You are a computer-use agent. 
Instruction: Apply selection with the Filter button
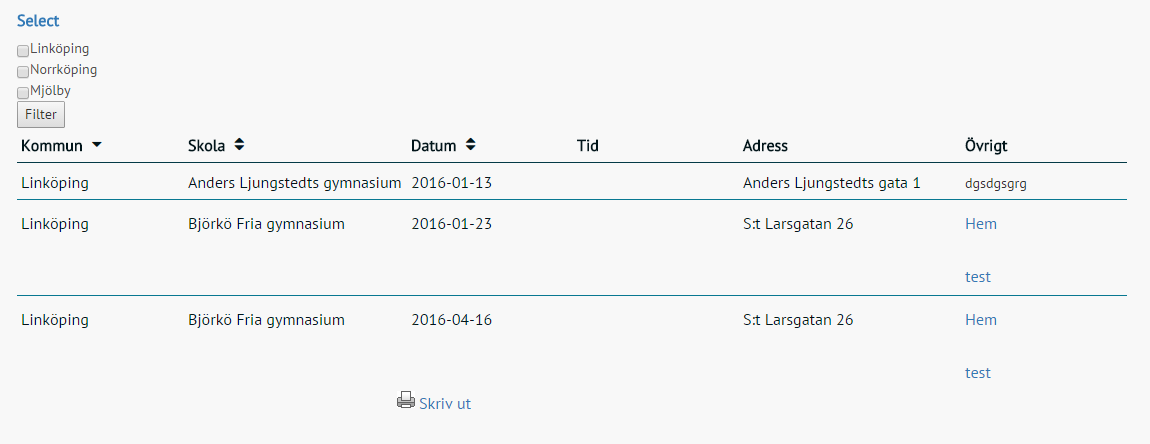point(41,114)
